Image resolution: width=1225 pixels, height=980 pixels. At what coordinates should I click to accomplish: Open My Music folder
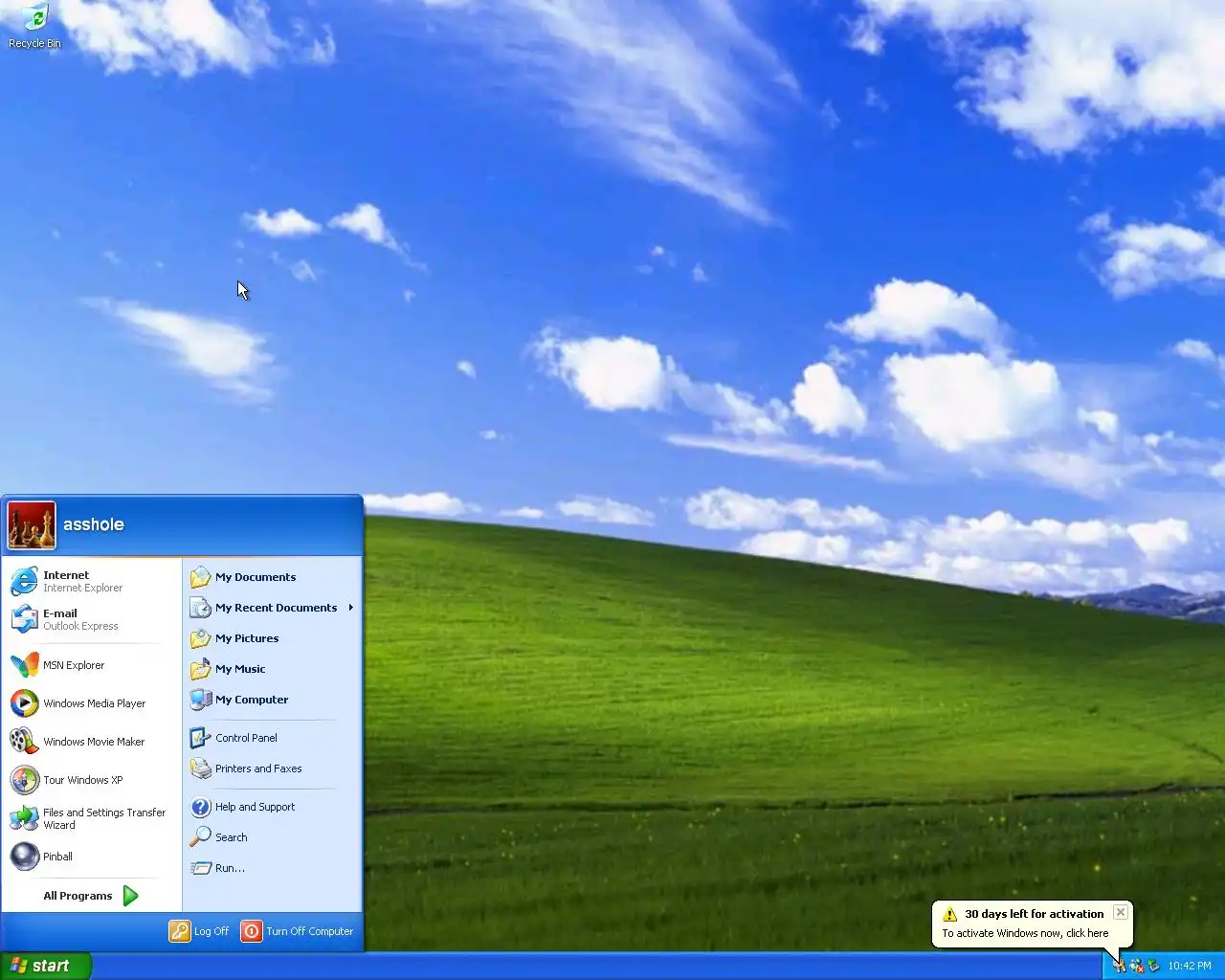click(x=272, y=669)
